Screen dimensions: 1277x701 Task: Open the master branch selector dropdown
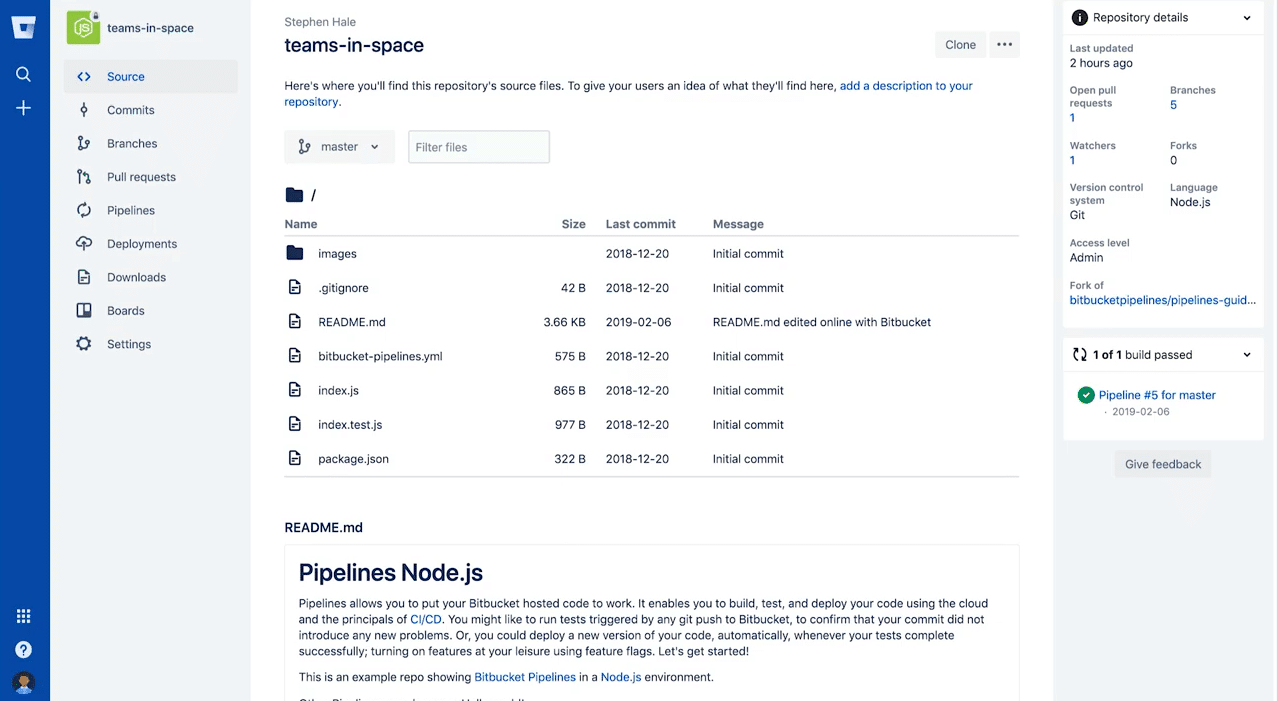[x=340, y=146]
